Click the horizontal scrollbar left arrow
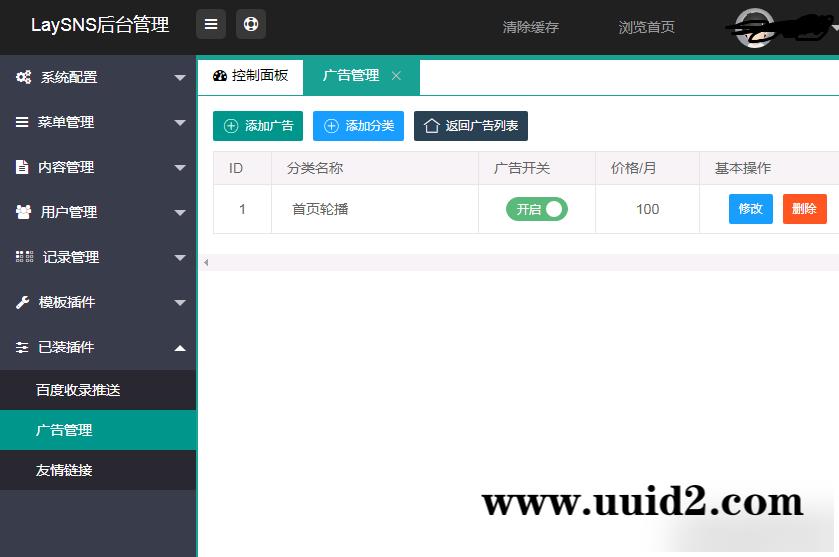Viewport: 839px width, 557px height. (x=206, y=263)
